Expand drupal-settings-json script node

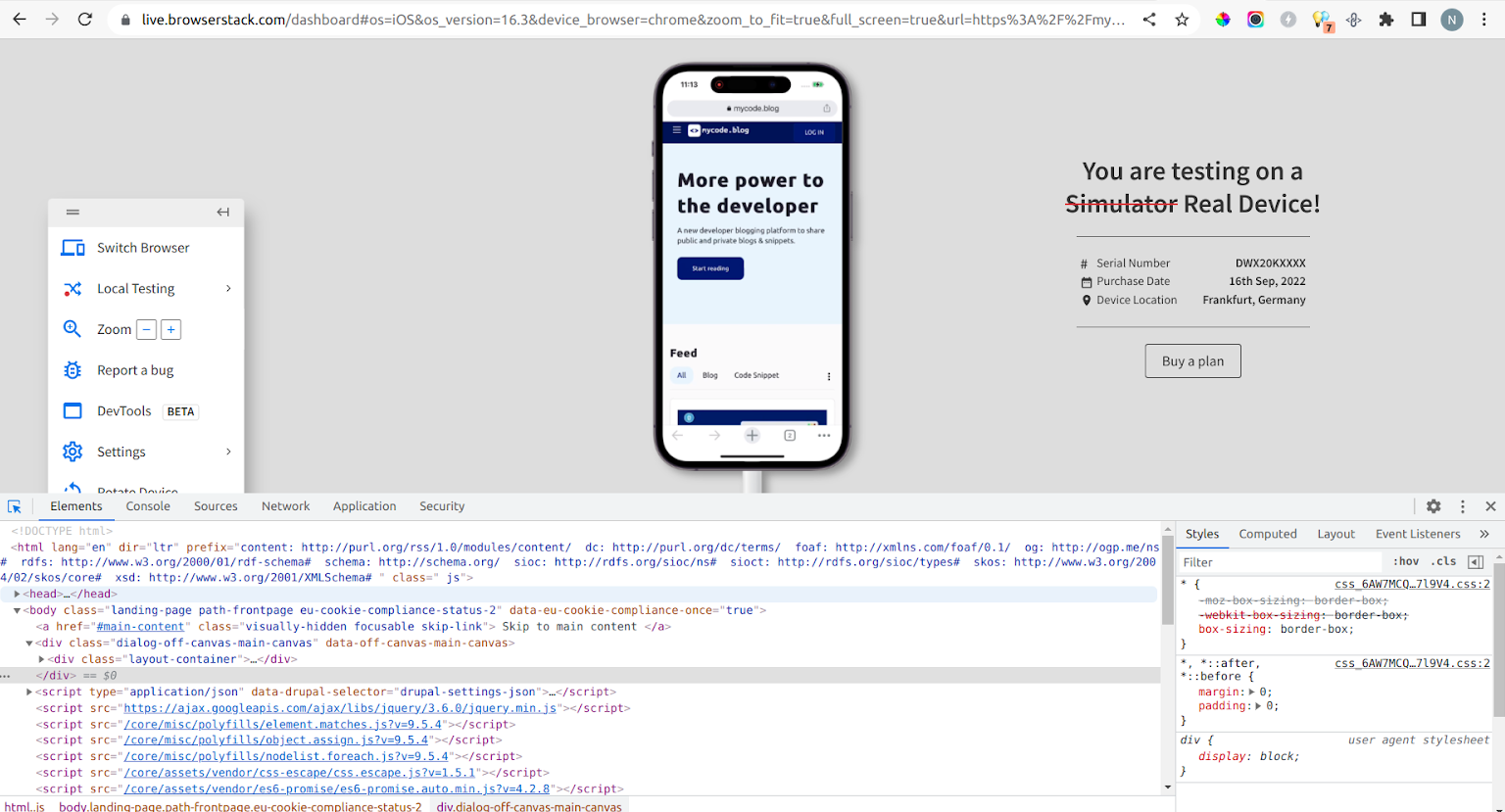point(29,692)
